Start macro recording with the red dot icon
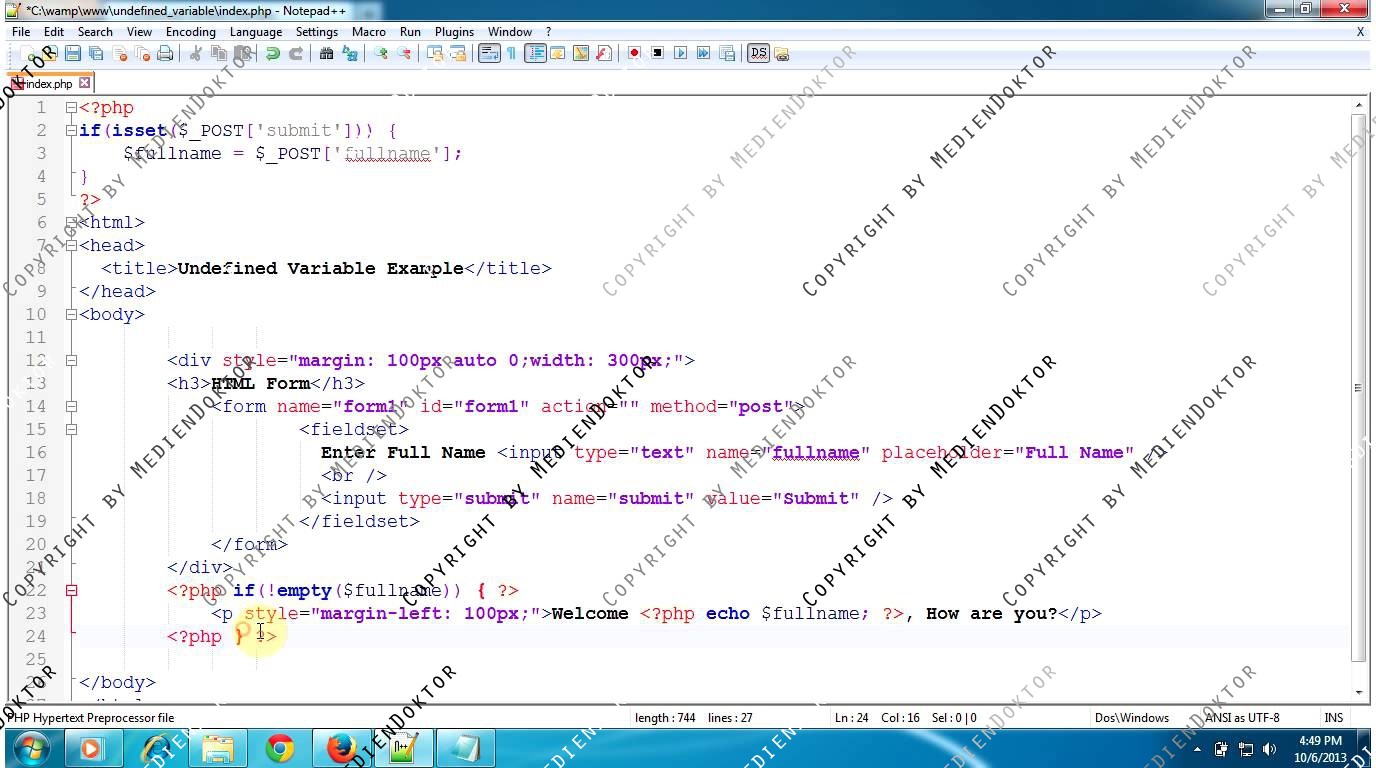 (634, 53)
